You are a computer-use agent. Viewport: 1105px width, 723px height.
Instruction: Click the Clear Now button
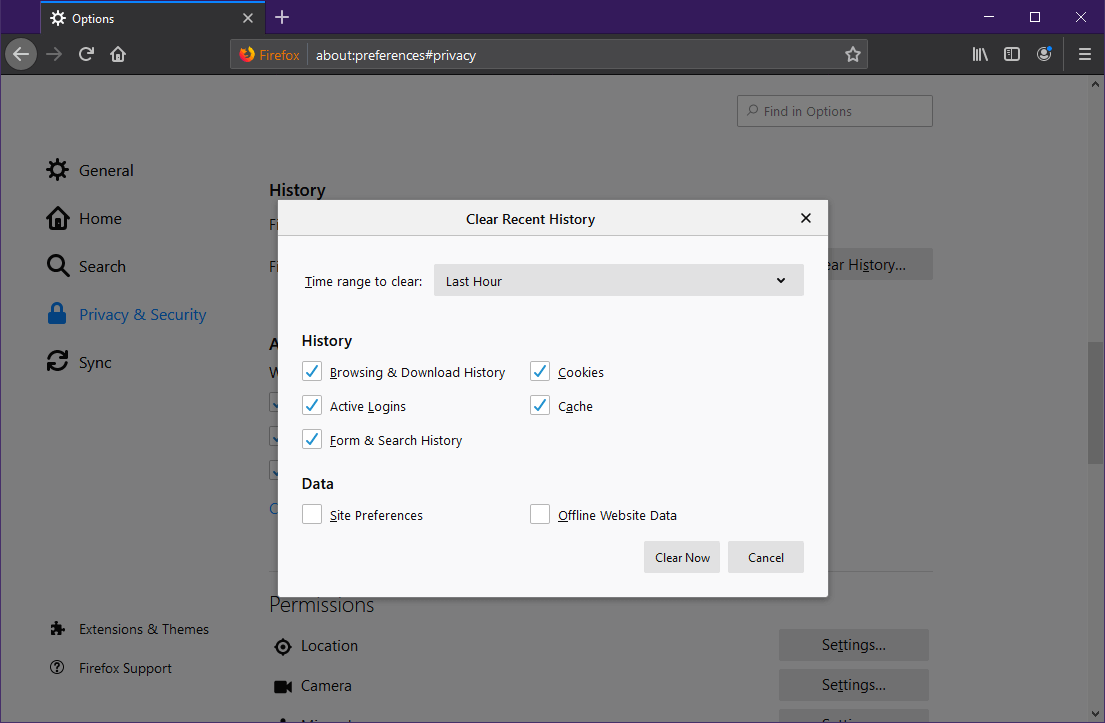(682, 557)
